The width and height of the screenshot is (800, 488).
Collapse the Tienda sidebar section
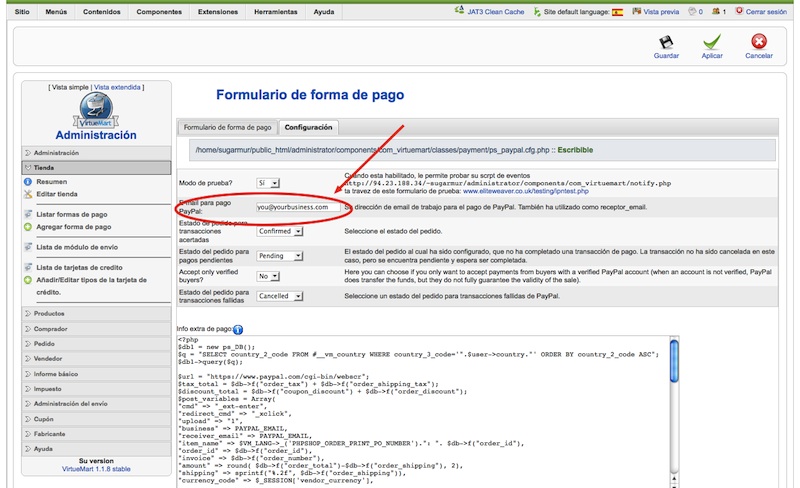click(x=96, y=167)
